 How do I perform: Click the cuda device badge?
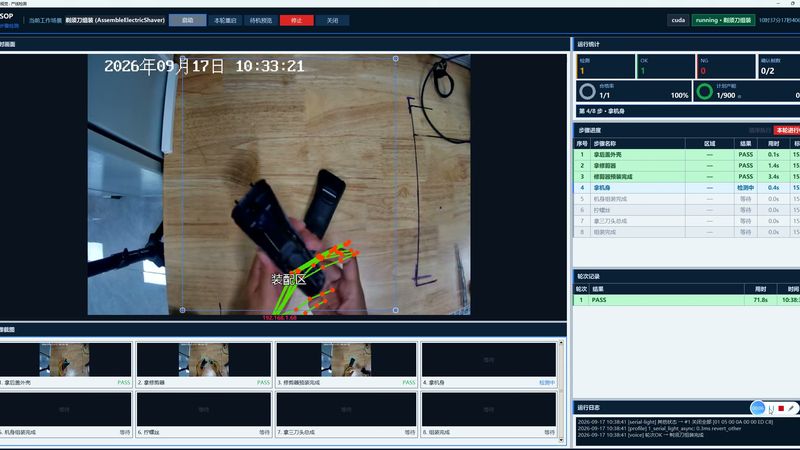678,20
